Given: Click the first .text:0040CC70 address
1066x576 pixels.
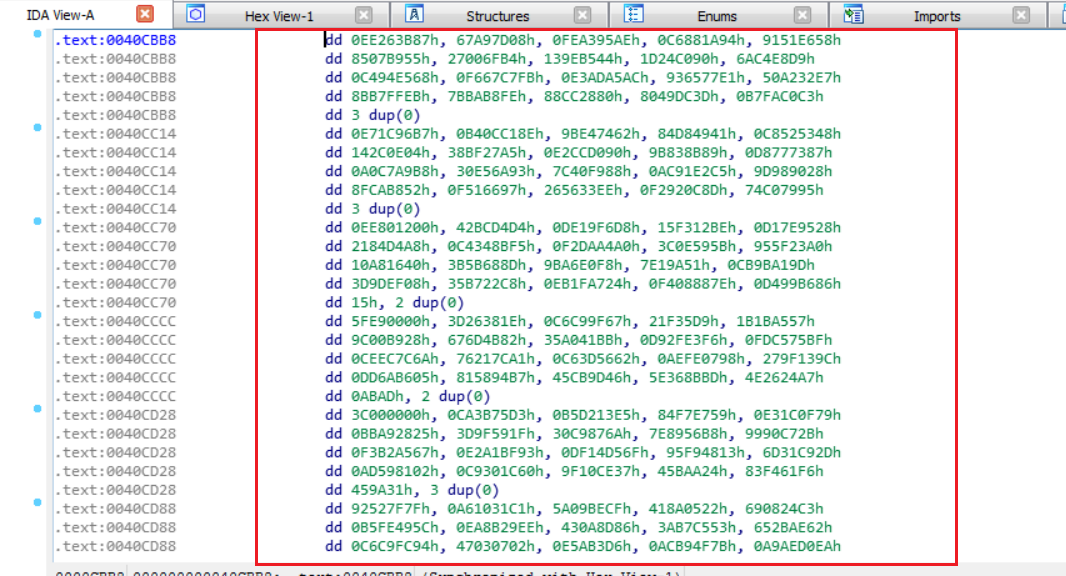Looking at the screenshot, I should tap(115, 228).
